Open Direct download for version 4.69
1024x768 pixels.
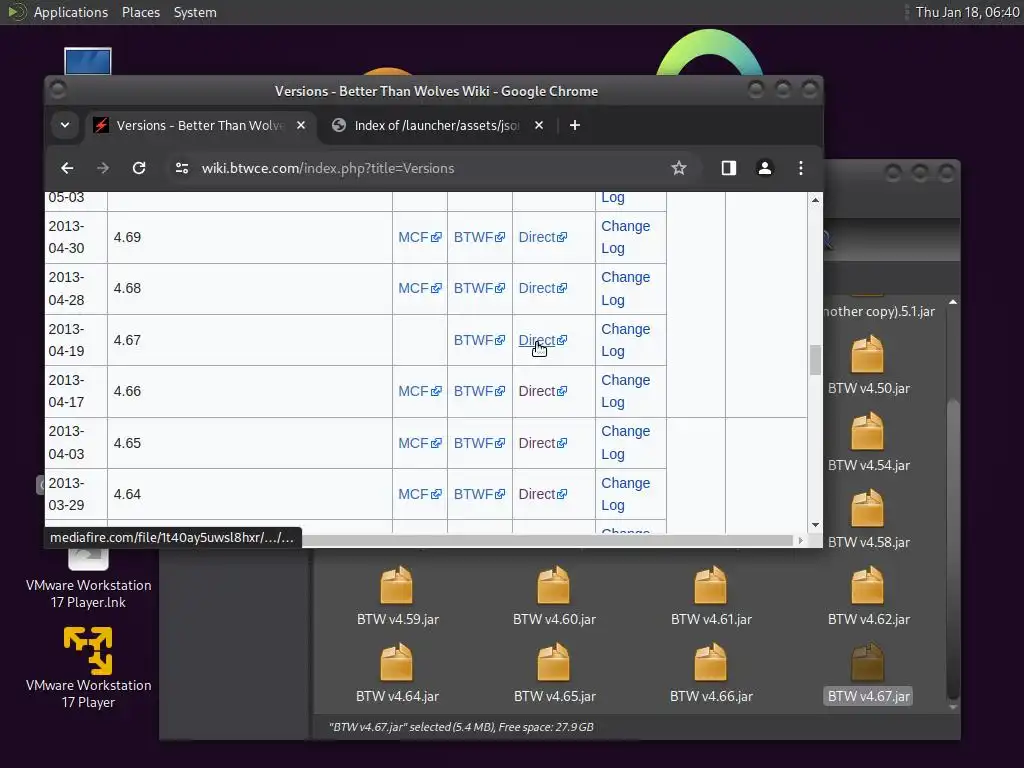[542, 237]
